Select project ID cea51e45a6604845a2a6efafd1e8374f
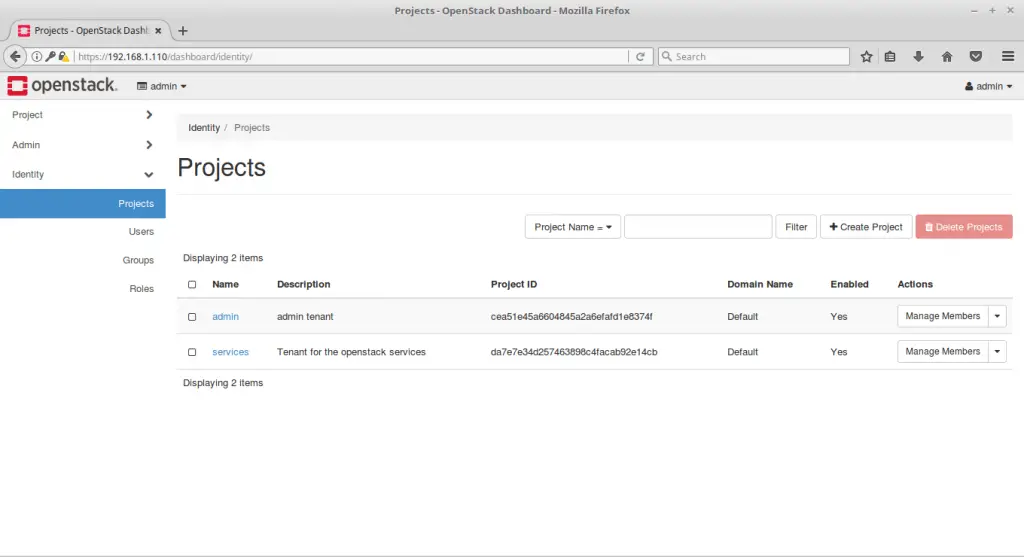Viewport: 1024px width, 557px height. (571, 317)
